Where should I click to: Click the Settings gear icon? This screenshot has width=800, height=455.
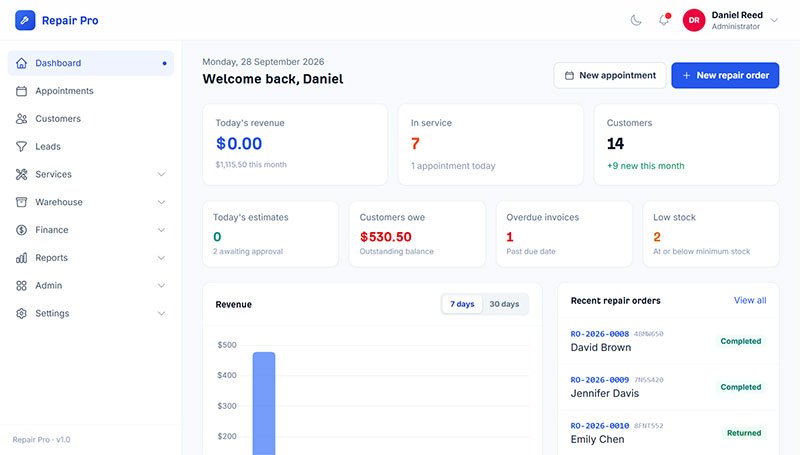(x=21, y=313)
